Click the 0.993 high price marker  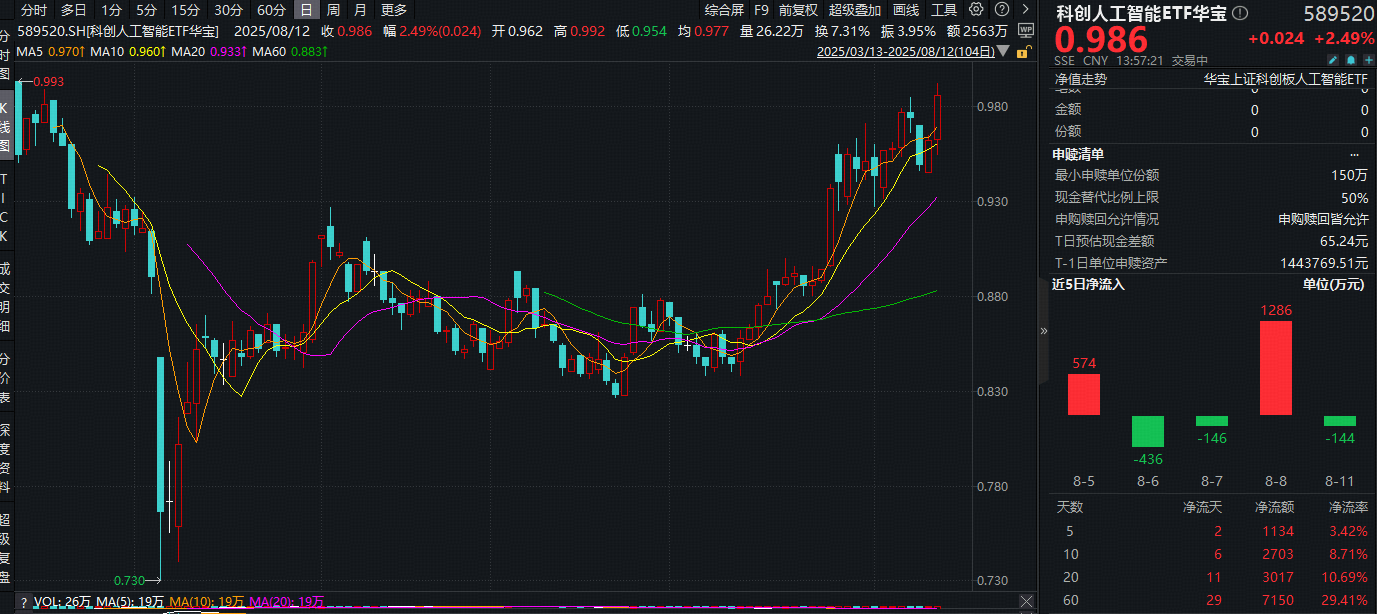pos(49,81)
